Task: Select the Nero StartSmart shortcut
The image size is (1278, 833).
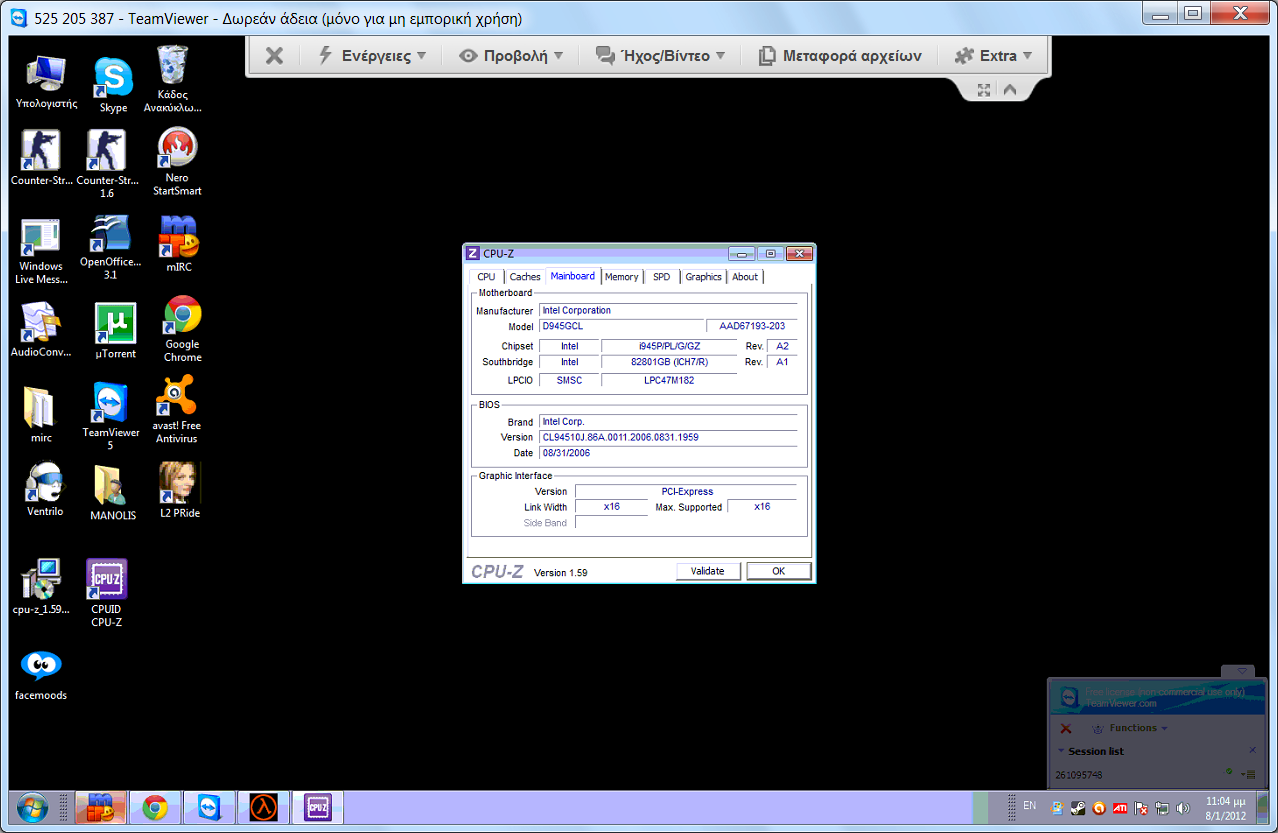Action: [x=177, y=162]
